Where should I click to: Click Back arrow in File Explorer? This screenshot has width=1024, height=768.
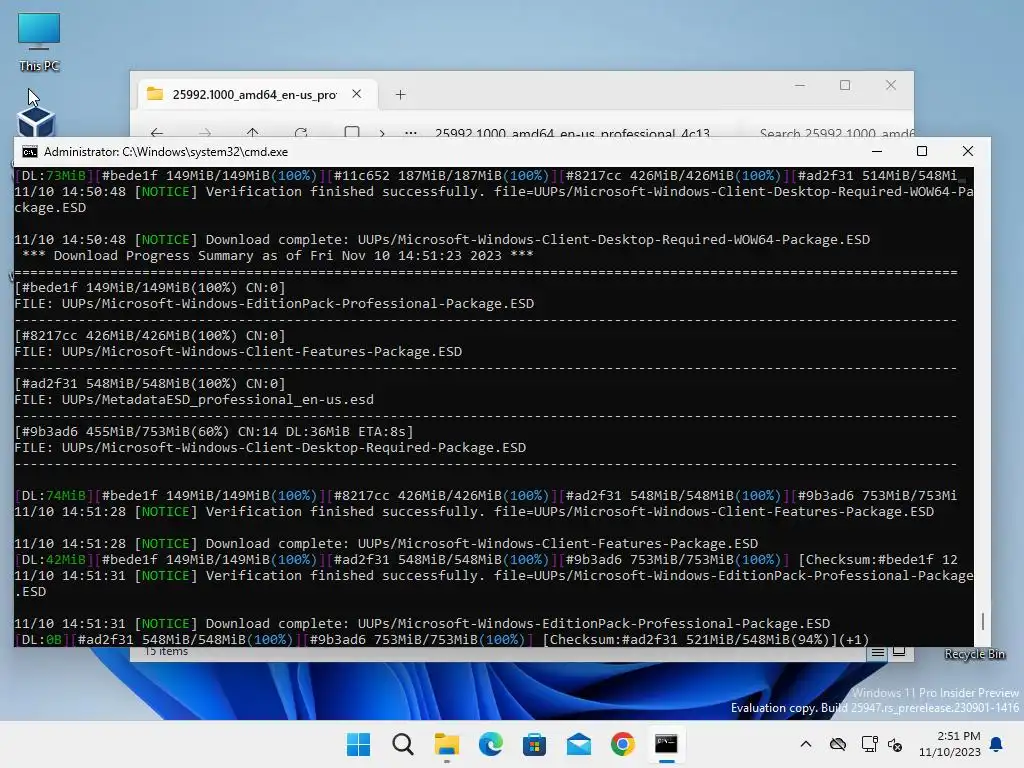click(157, 133)
